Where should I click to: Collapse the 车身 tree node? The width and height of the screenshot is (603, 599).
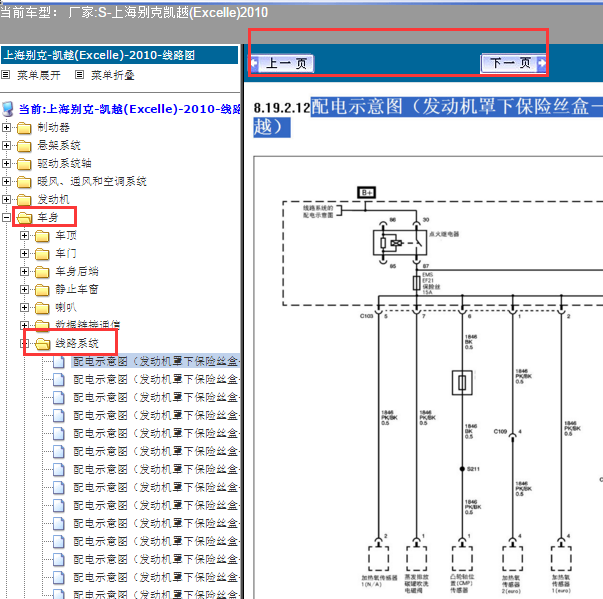[8, 217]
